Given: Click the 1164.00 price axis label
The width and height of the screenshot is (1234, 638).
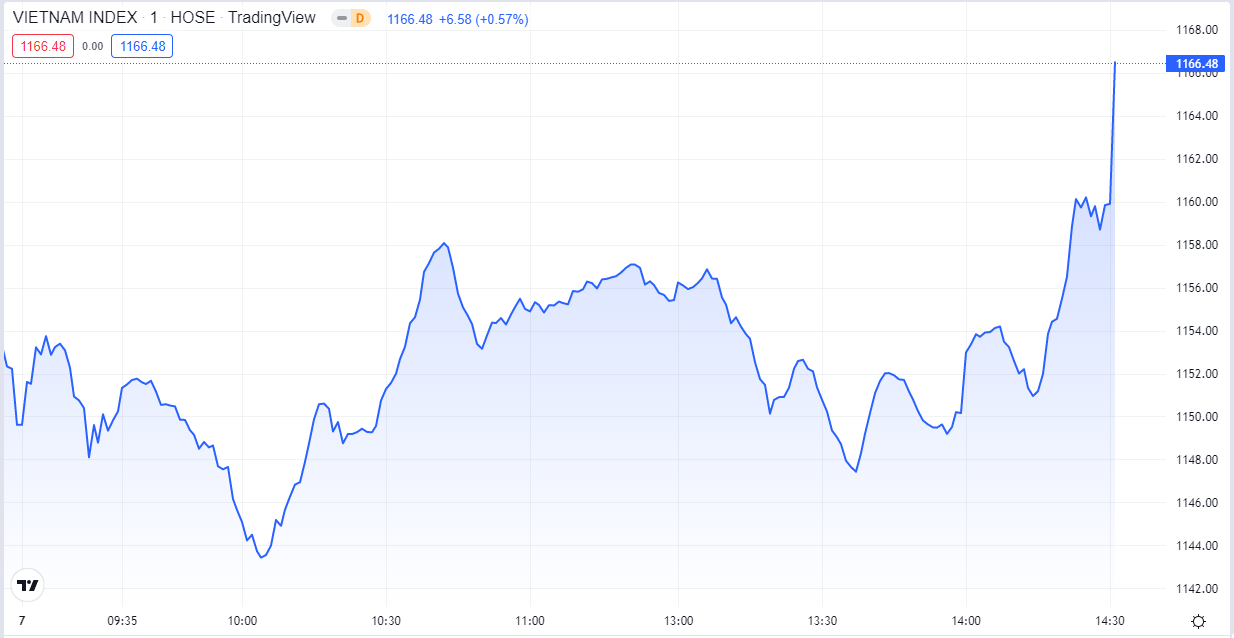Looking at the screenshot, I should click(x=1197, y=116).
